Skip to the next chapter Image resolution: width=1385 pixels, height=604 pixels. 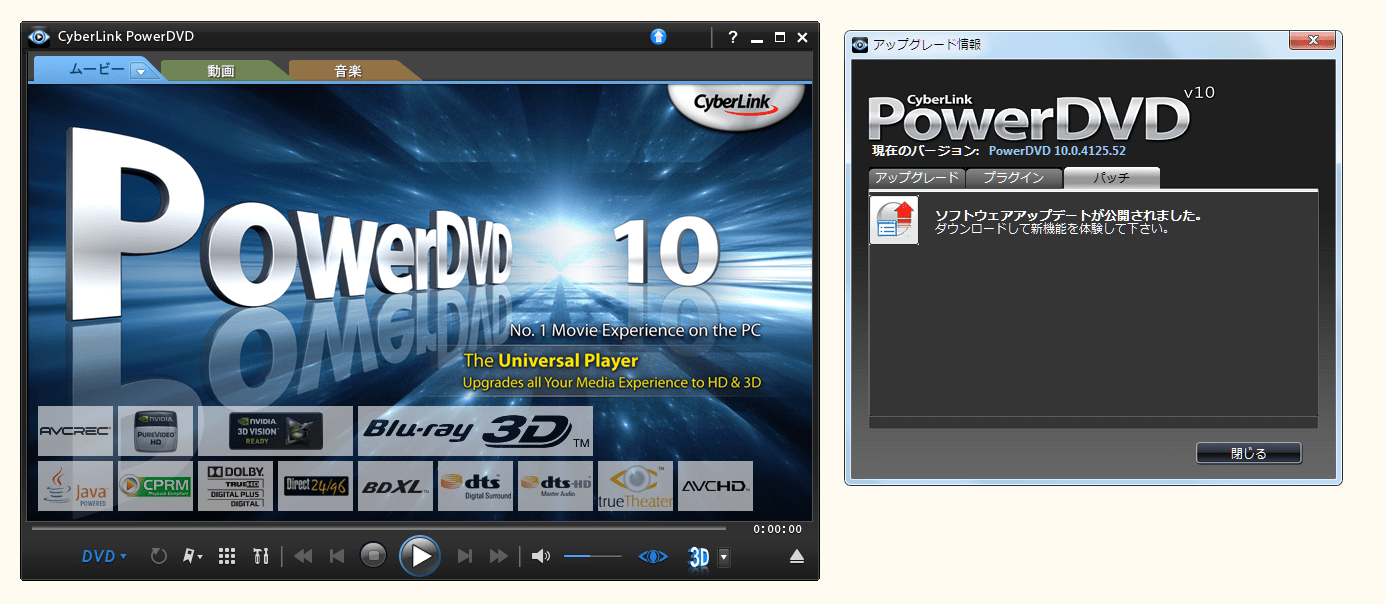(464, 556)
